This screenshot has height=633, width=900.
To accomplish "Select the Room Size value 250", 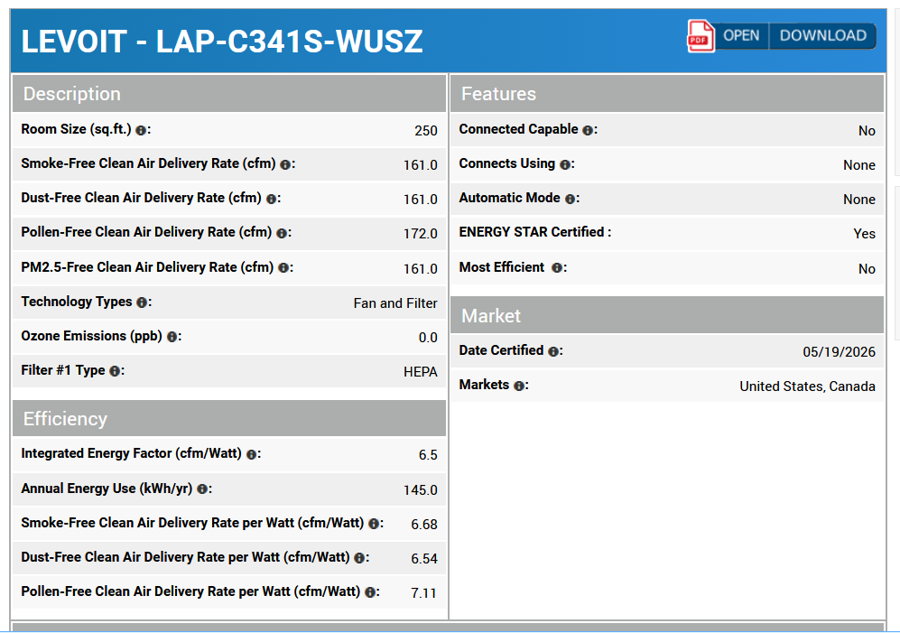I will (x=426, y=131).
